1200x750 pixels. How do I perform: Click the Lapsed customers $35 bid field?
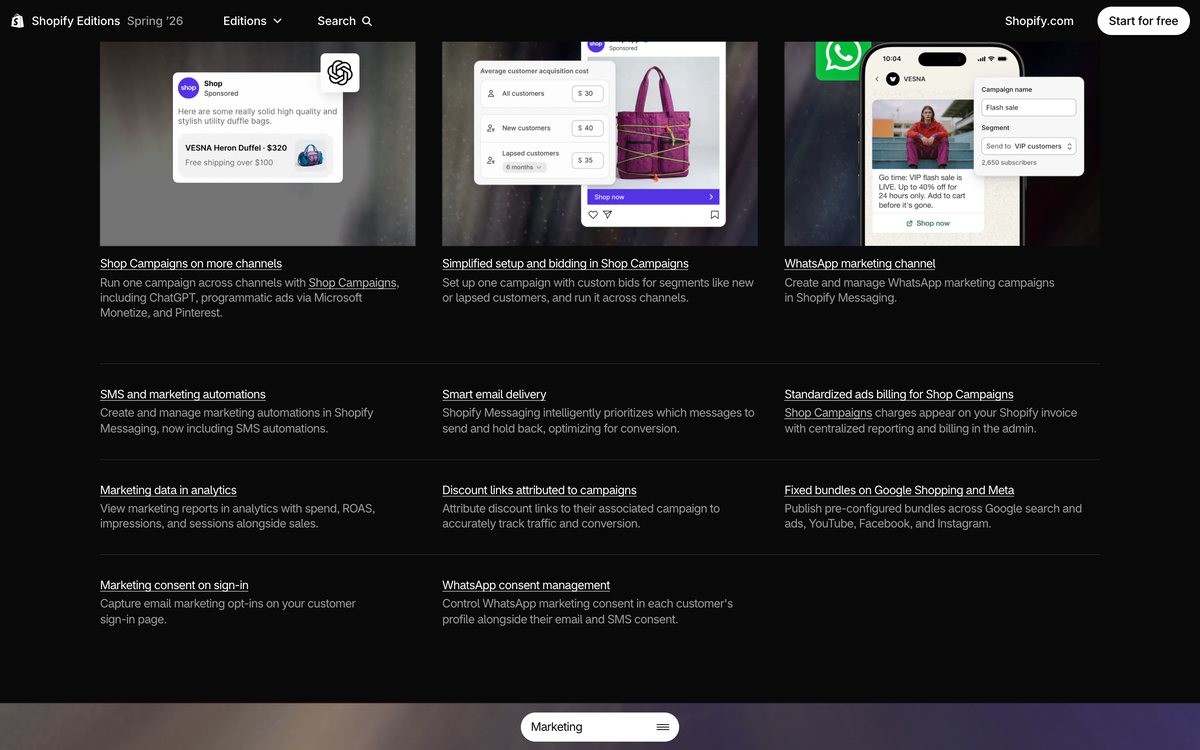(x=588, y=160)
